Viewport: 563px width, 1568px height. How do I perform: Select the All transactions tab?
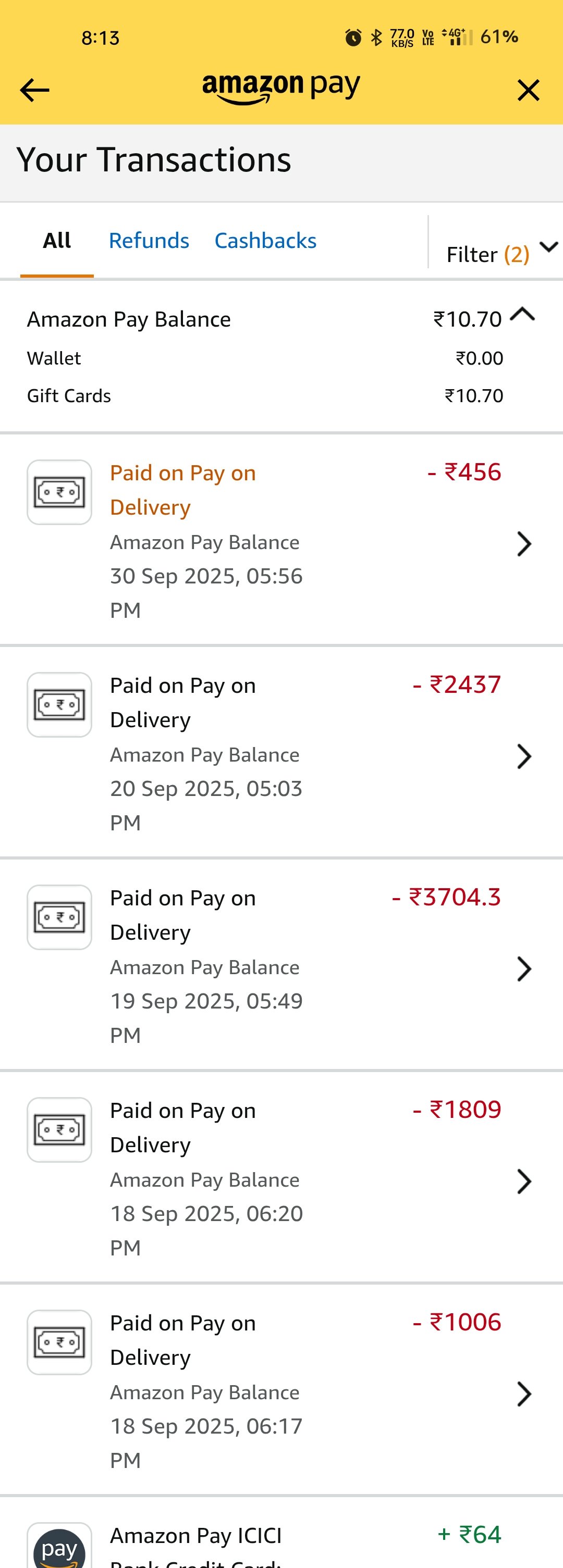pos(57,241)
